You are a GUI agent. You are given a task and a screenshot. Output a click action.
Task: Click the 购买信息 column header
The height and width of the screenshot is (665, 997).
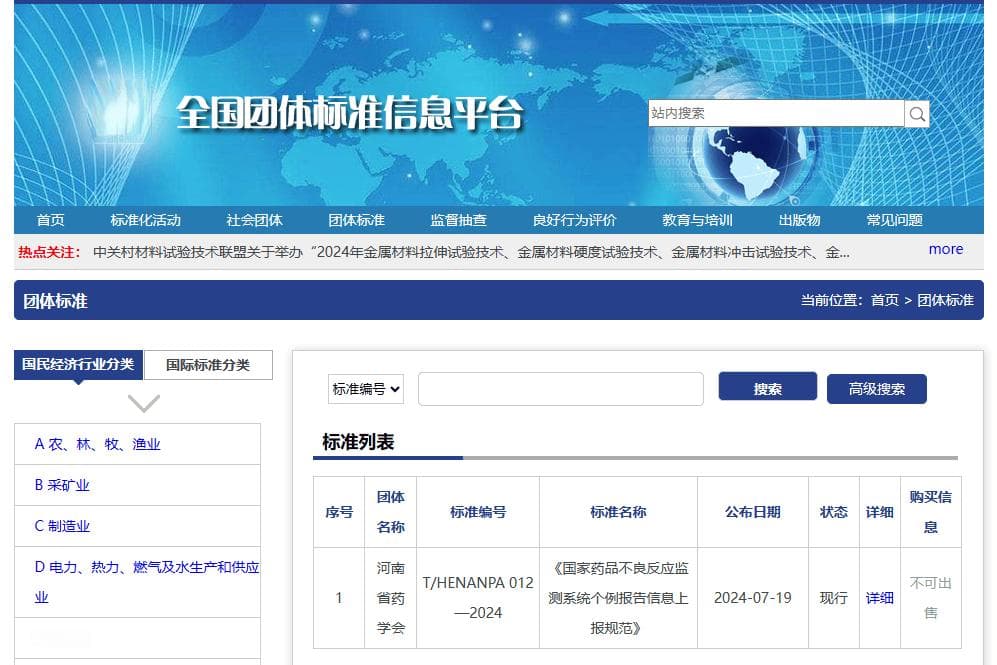[931, 512]
